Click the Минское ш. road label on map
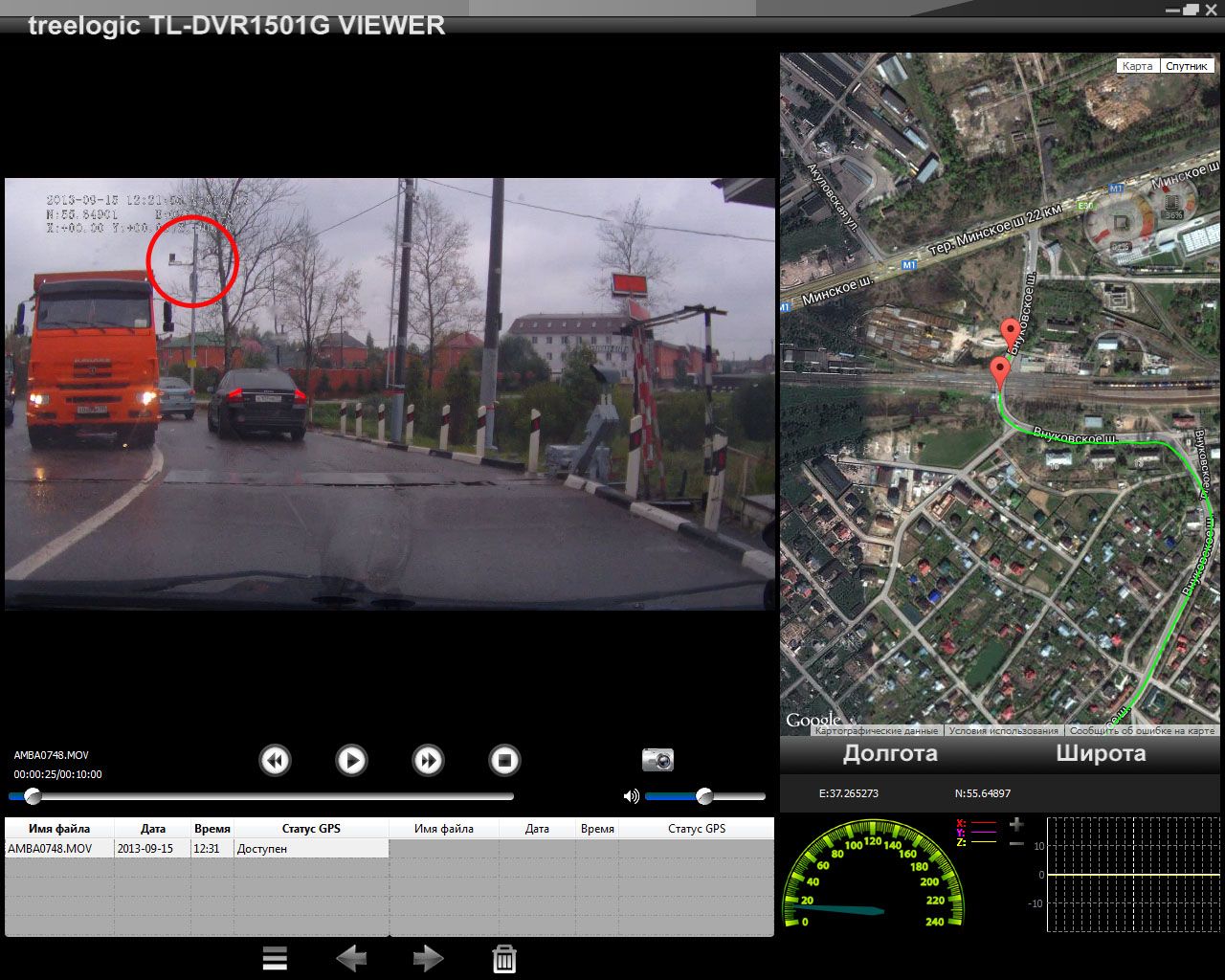Screen dimensions: 1225x980 tap(835, 293)
